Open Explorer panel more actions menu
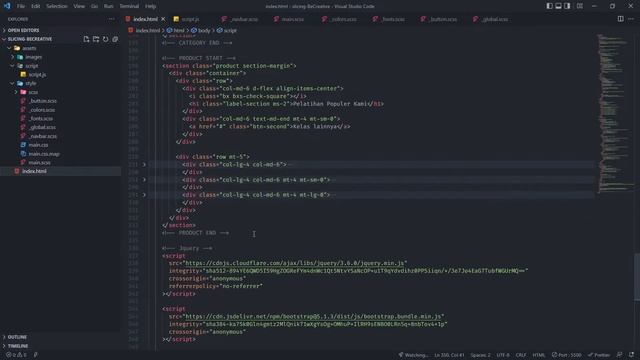The width and height of the screenshot is (640, 360). 111,19
